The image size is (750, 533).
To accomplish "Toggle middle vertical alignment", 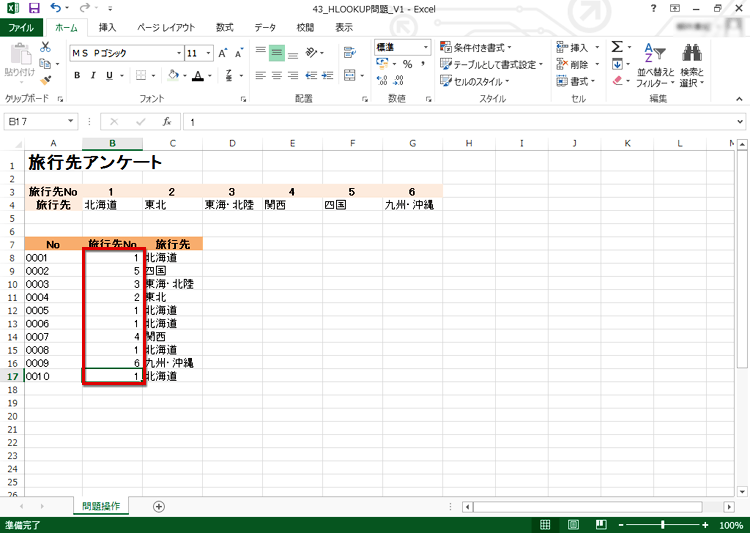I will pos(277,53).
